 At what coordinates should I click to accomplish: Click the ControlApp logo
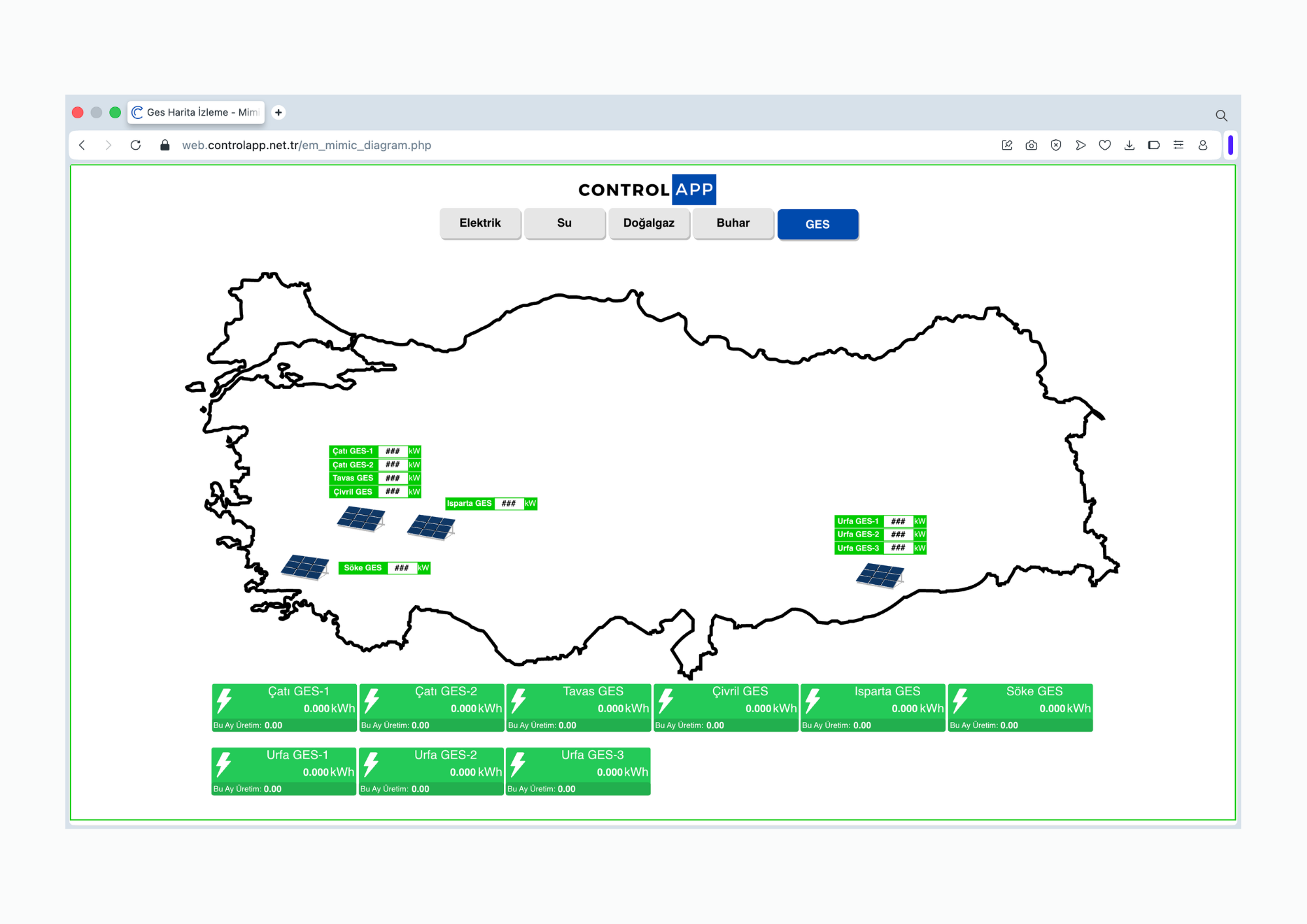pyautogui.click(x=647, y=190)
